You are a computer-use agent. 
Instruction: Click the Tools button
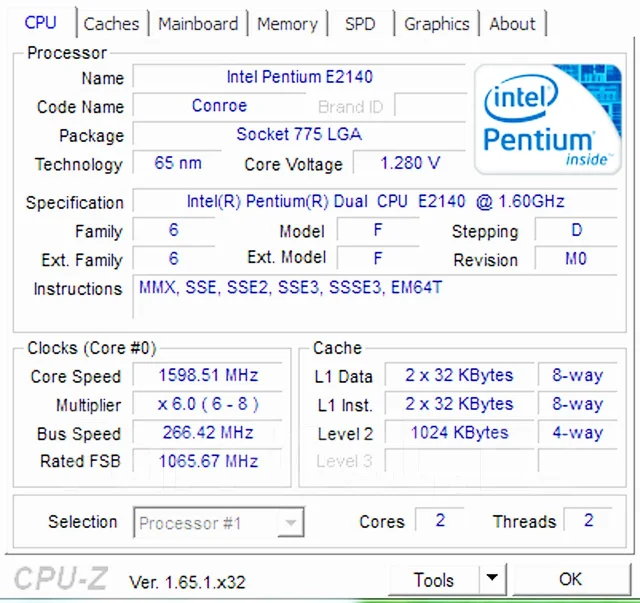pyautogui.click(x=433, y=579)
